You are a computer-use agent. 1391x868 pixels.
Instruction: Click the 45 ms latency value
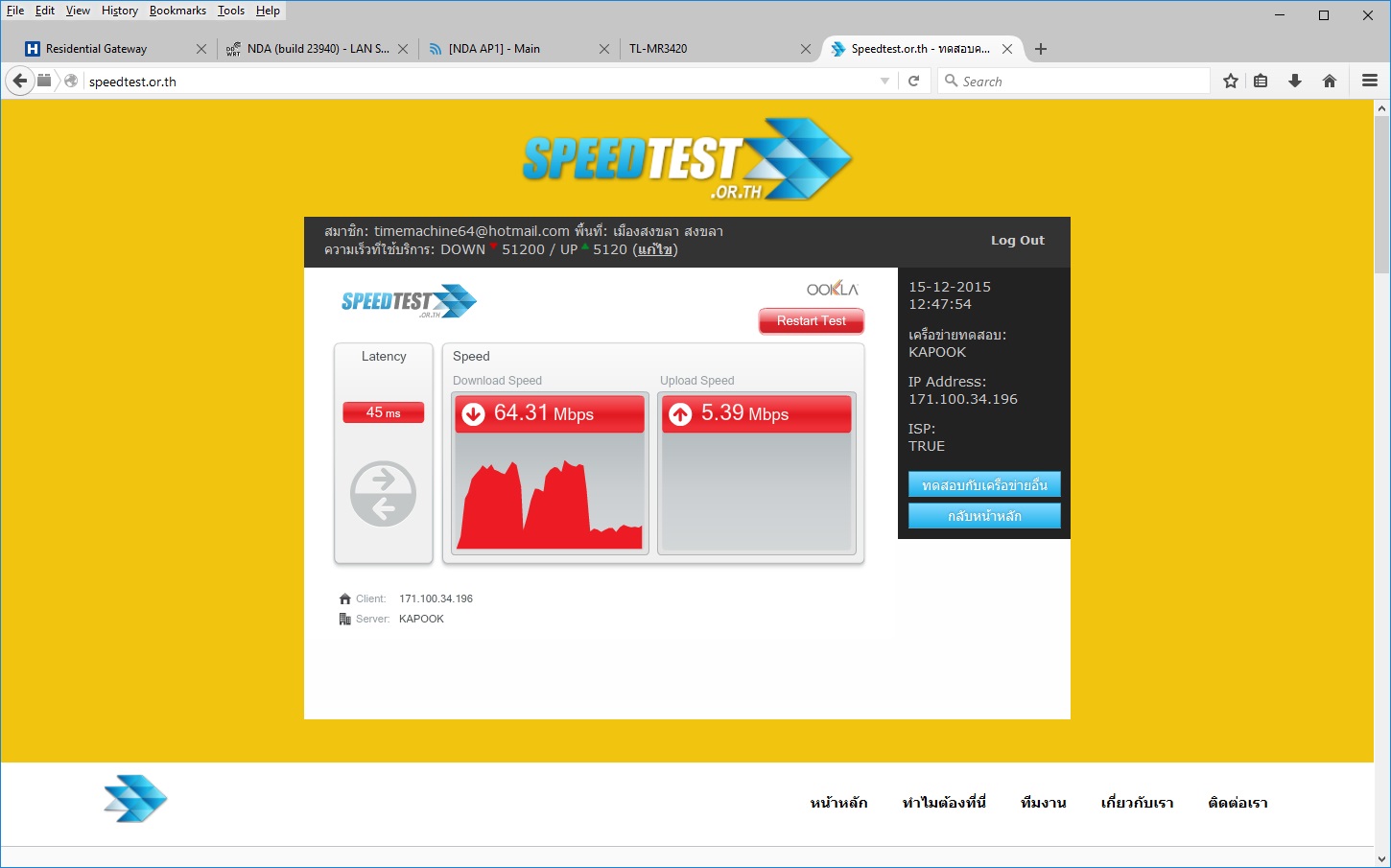[384, 412]
